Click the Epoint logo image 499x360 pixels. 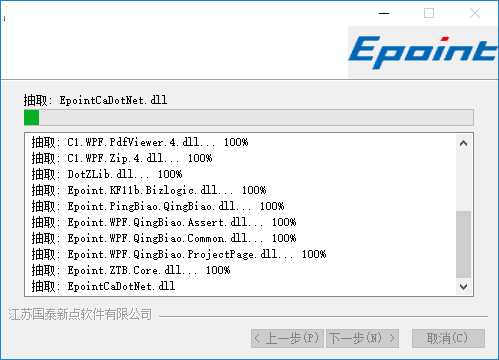click(x=423, y=52)
